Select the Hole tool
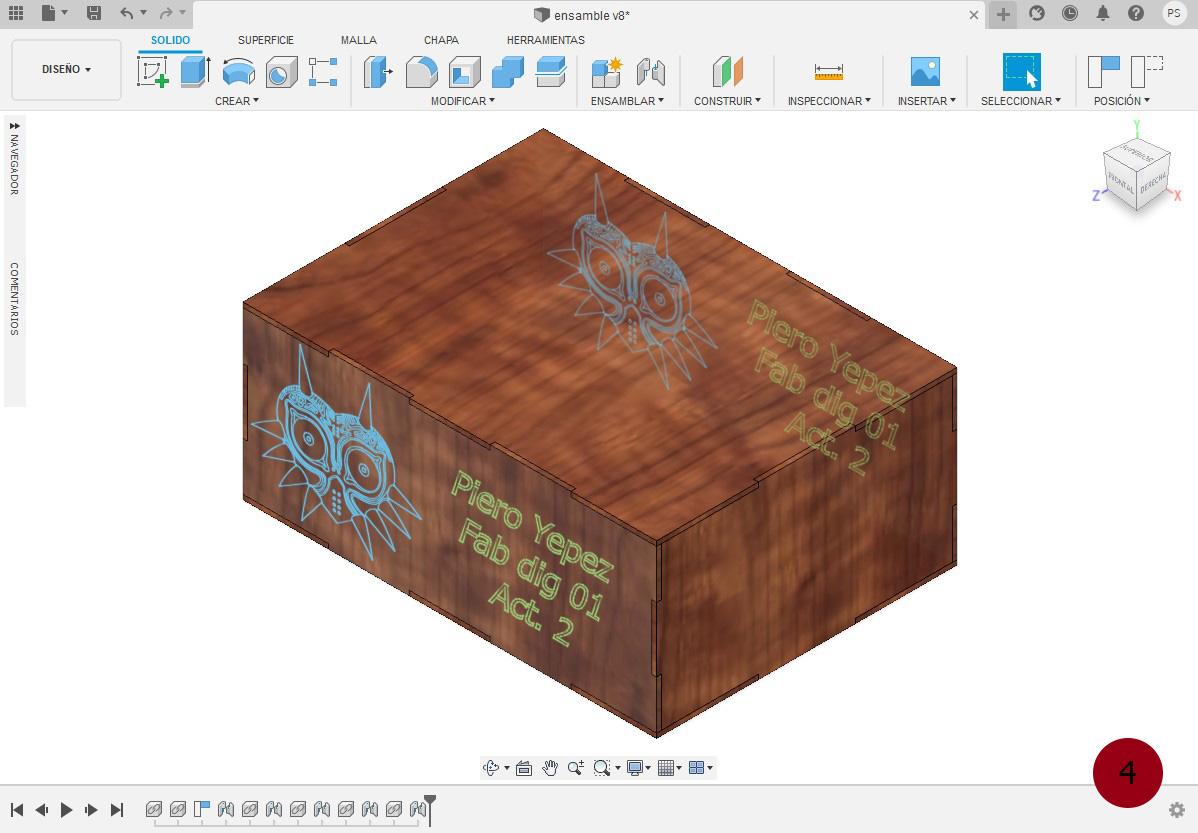Image resolution: width=1198 pixels, height=833 pixels. coord(281,72)
